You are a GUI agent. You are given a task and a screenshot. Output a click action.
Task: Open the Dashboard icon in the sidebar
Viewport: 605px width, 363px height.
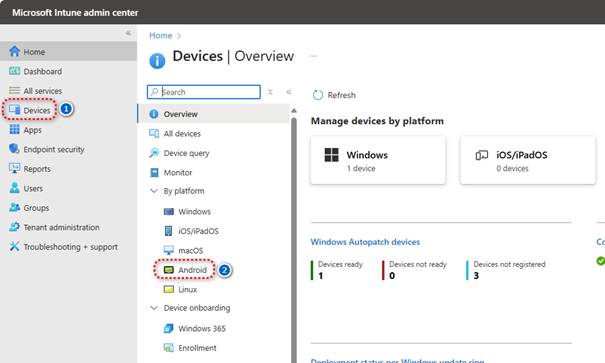click(x=14, y=71)
